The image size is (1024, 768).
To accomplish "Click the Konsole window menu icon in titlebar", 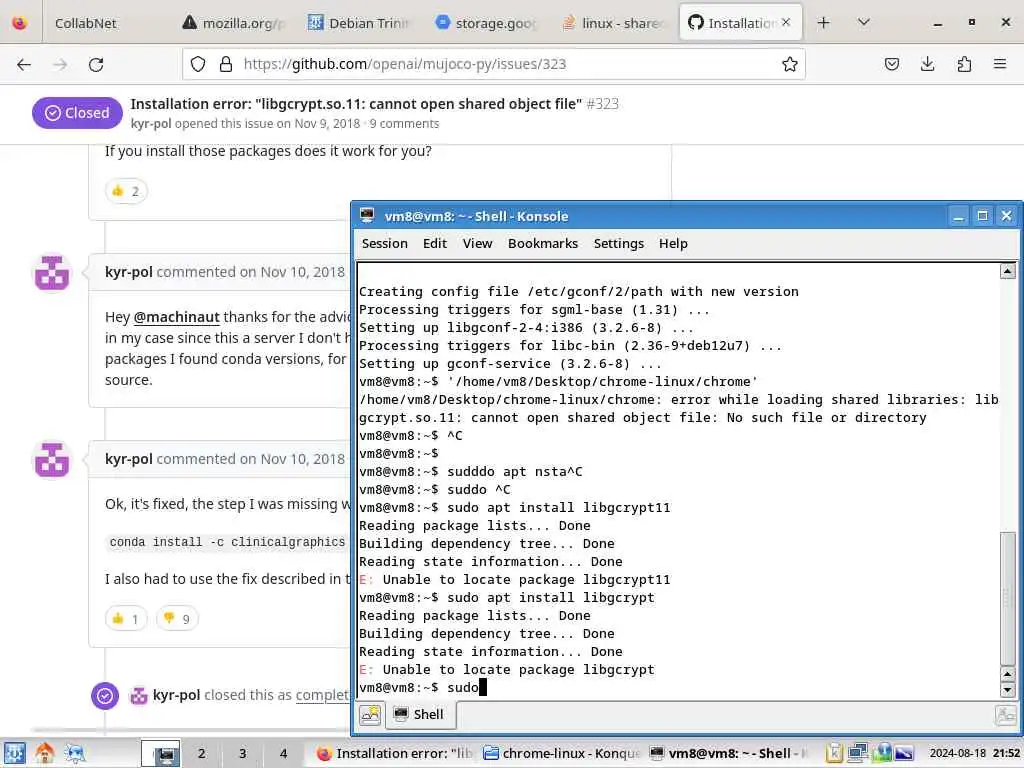I will [367, 216].
